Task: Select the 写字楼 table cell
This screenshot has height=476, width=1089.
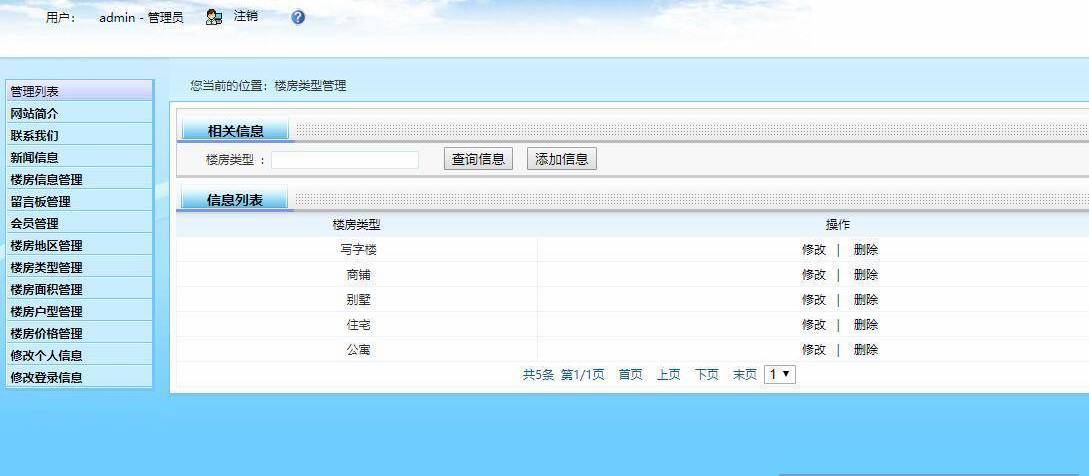Action: pos(357,250)
